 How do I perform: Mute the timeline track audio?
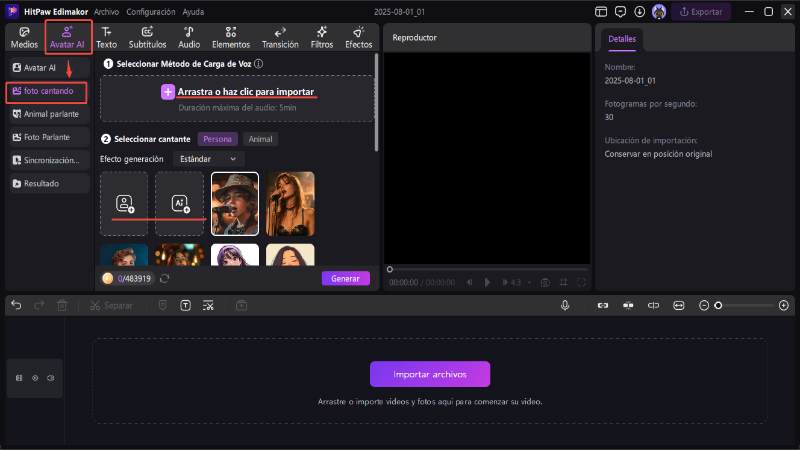51,378
